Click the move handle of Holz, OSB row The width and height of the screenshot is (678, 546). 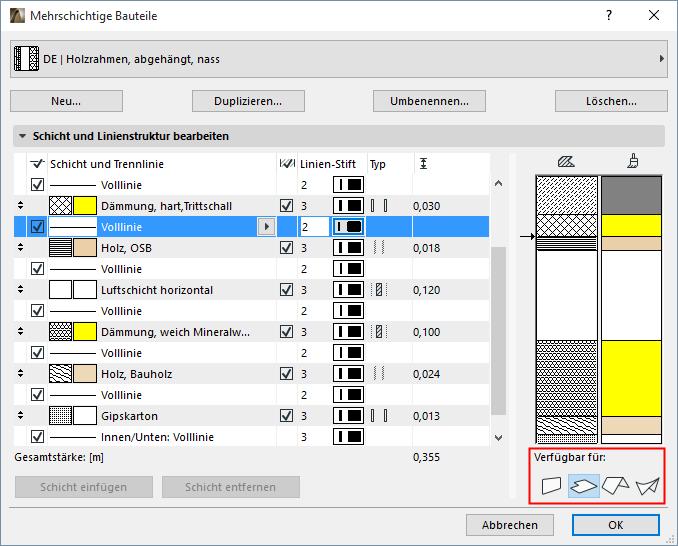pyautogui.click(x=20, y=248)
